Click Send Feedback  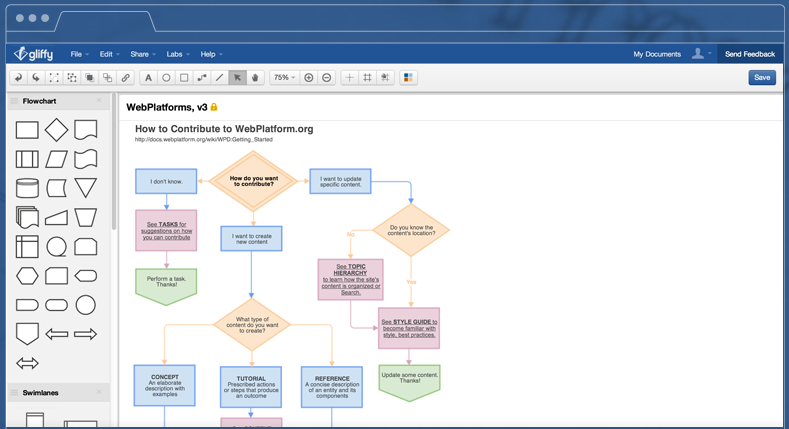(750, 54)
